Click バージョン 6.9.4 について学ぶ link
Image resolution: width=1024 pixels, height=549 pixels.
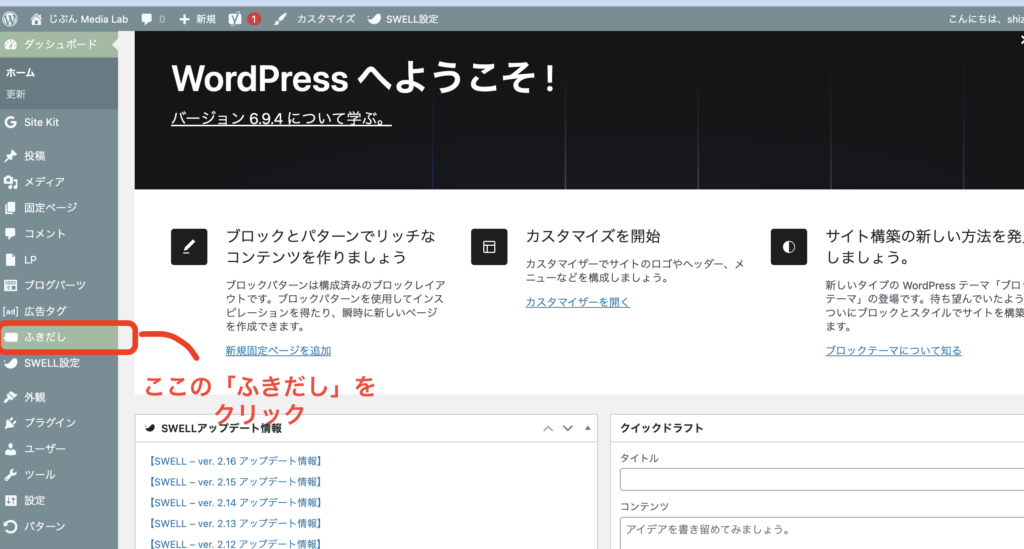click(x=281, y=118)
